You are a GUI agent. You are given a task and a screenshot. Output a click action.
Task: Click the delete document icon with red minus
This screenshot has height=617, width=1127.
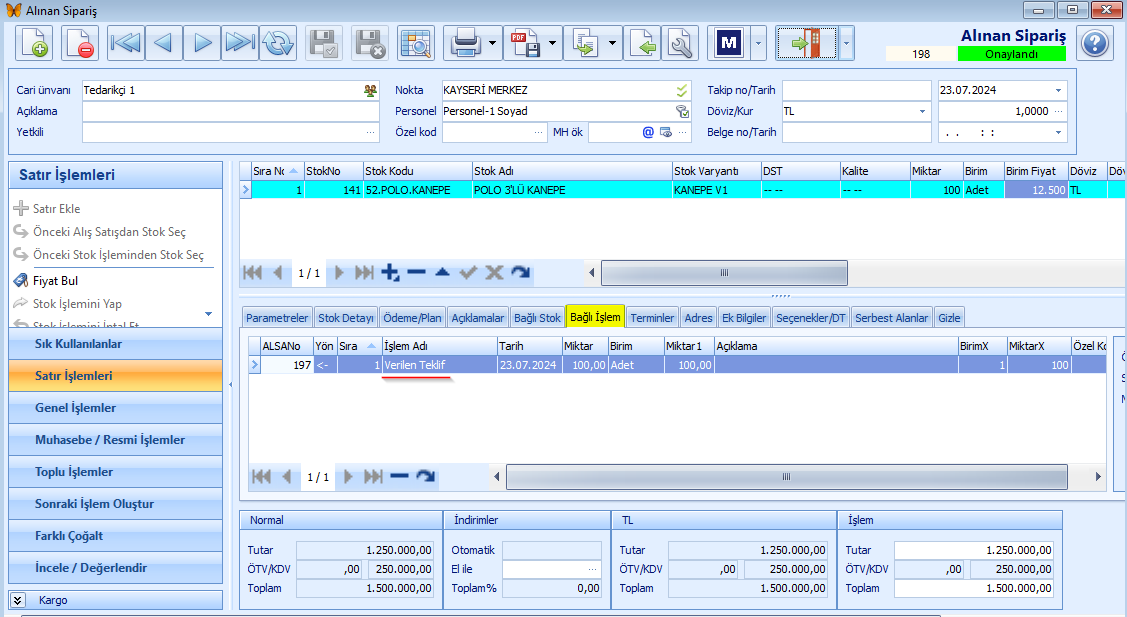[x=80, y=43]
